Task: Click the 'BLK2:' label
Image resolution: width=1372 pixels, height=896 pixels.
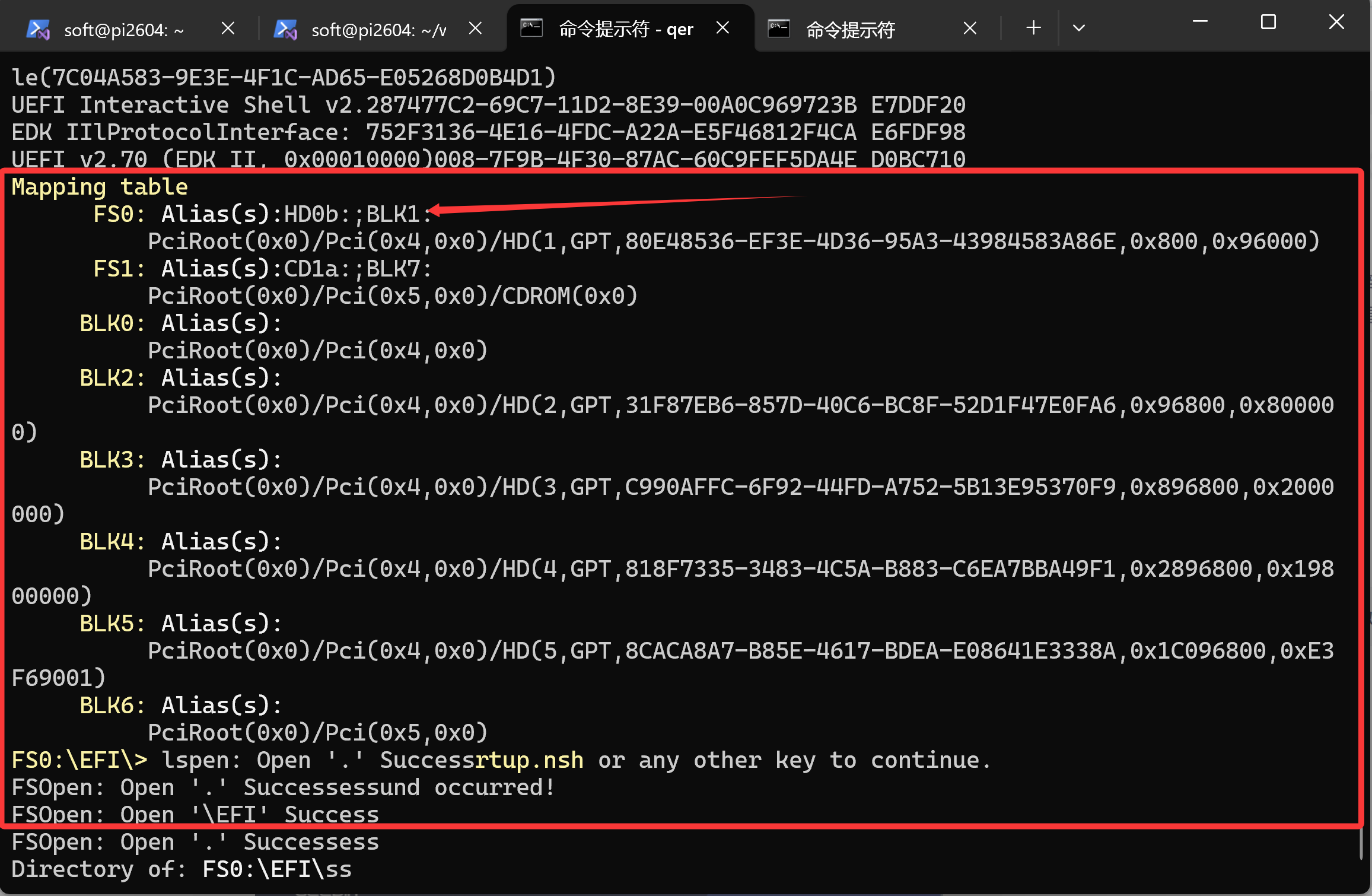Action: coord(113,378)
